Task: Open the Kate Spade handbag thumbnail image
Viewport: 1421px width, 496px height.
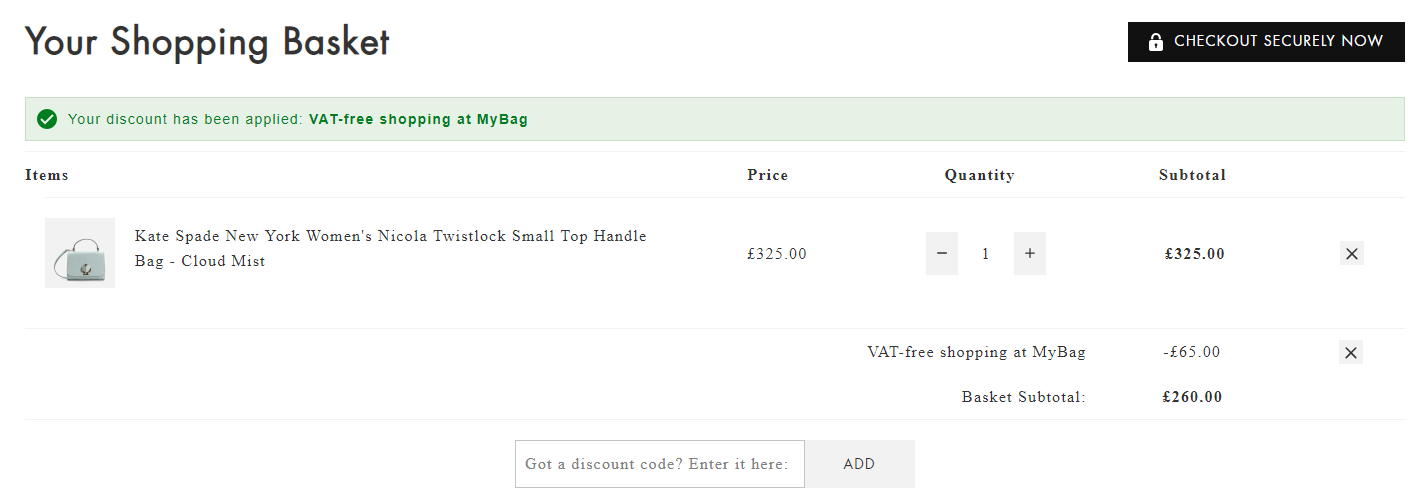Action: [80, 253]
